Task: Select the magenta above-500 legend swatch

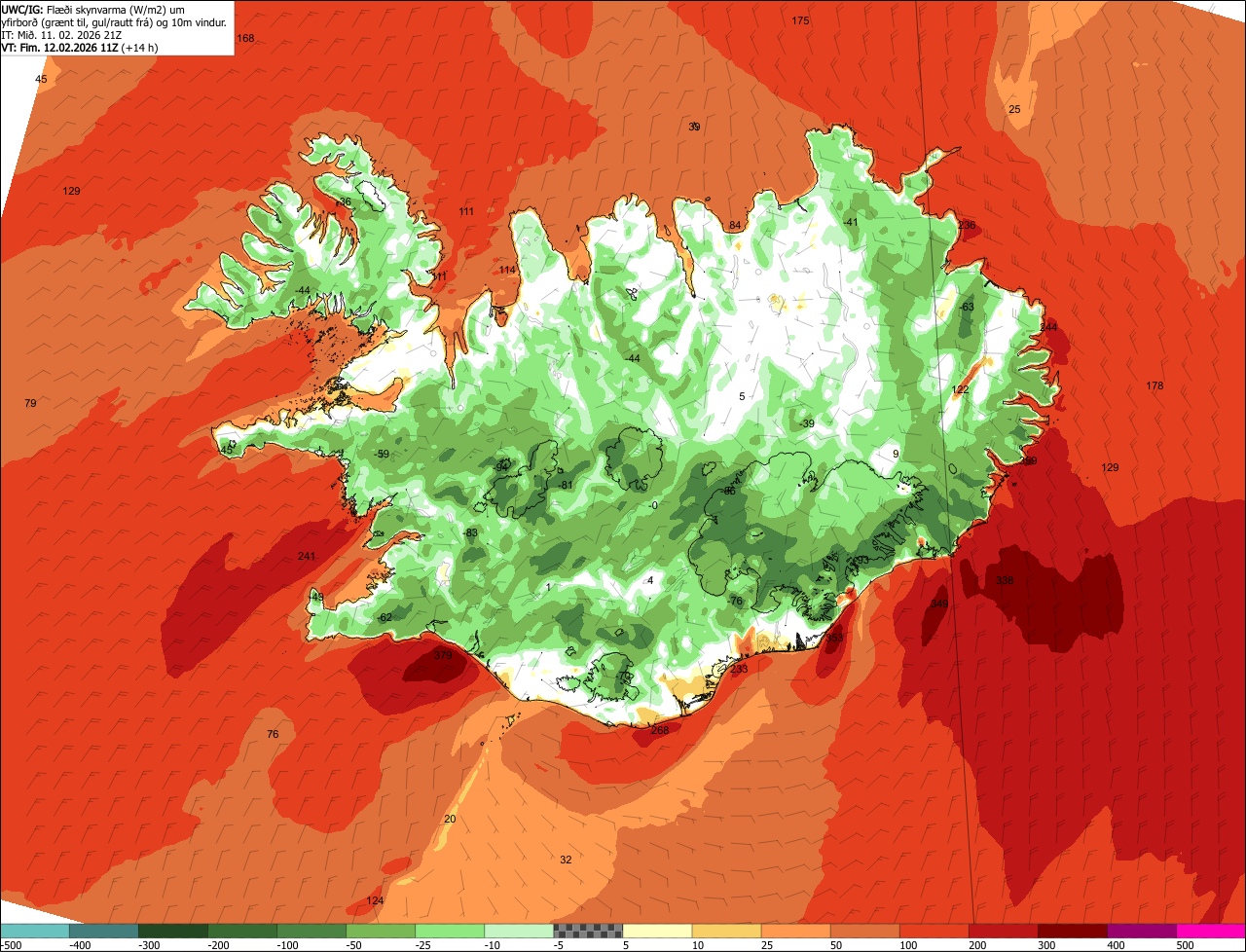Action: (x=1210, y=930)
